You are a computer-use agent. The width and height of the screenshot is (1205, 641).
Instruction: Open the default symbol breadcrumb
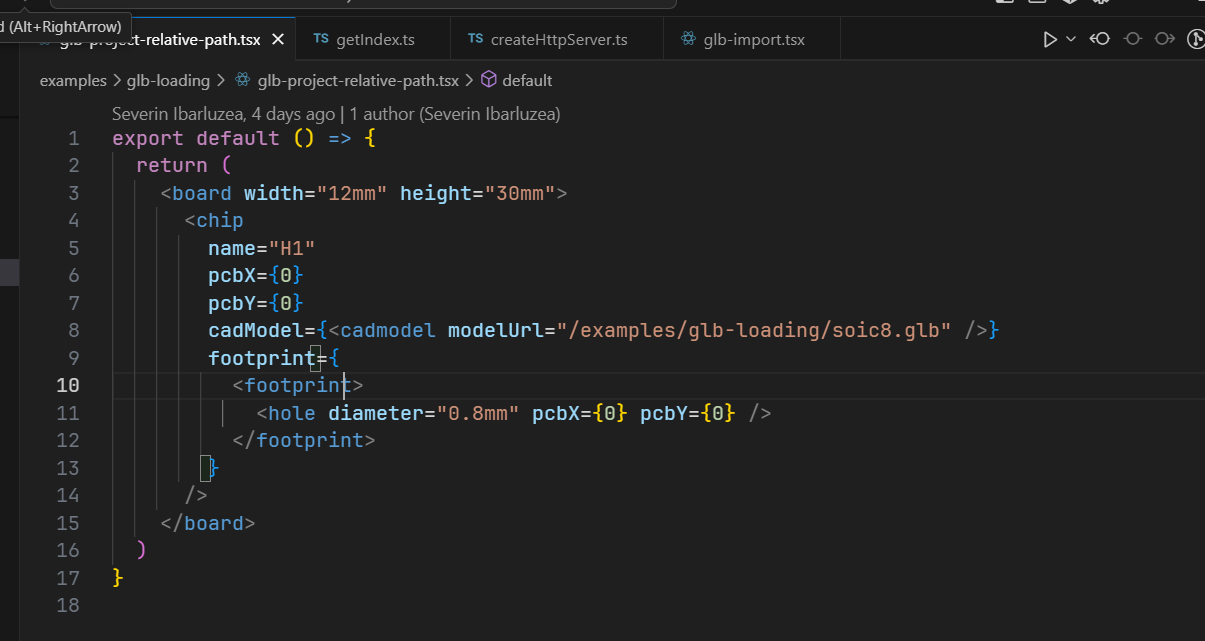[x=527, y=80]
